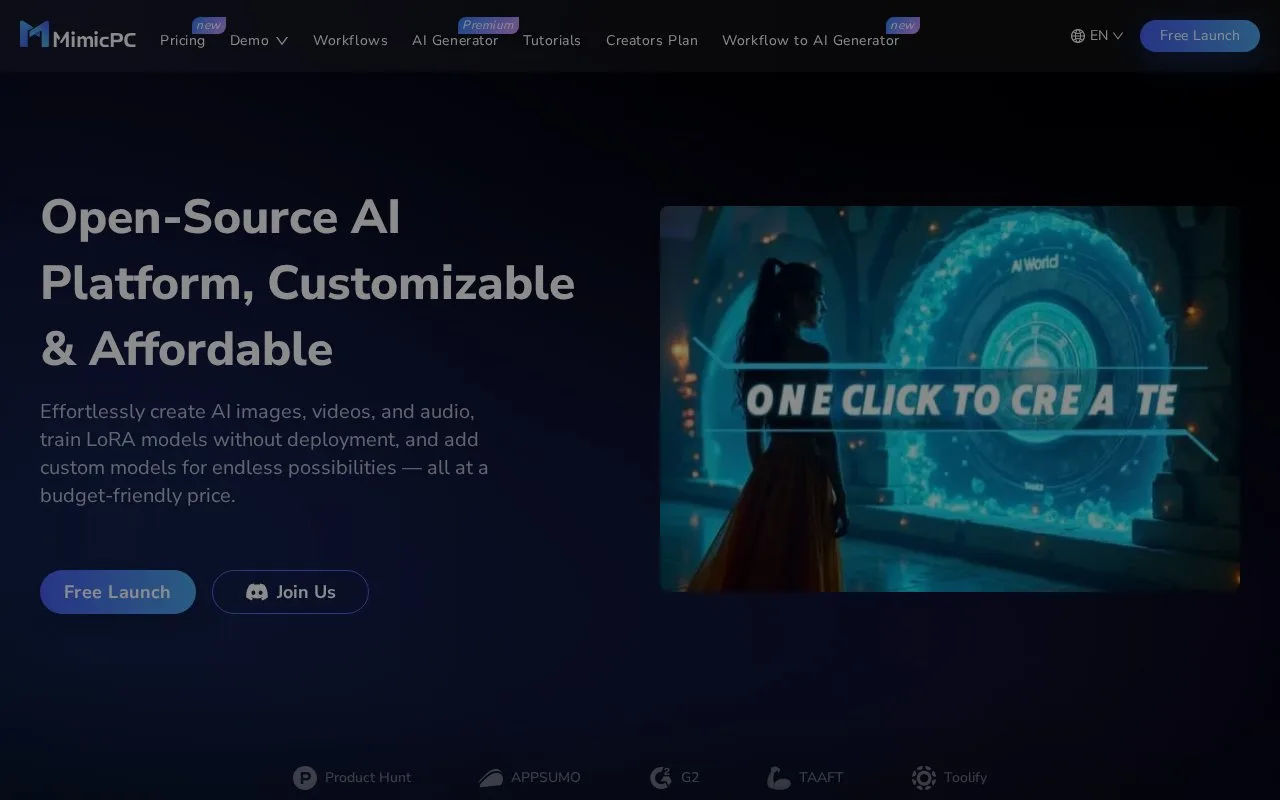Click the "Effortlessly create AI images" description

(264, 453)
